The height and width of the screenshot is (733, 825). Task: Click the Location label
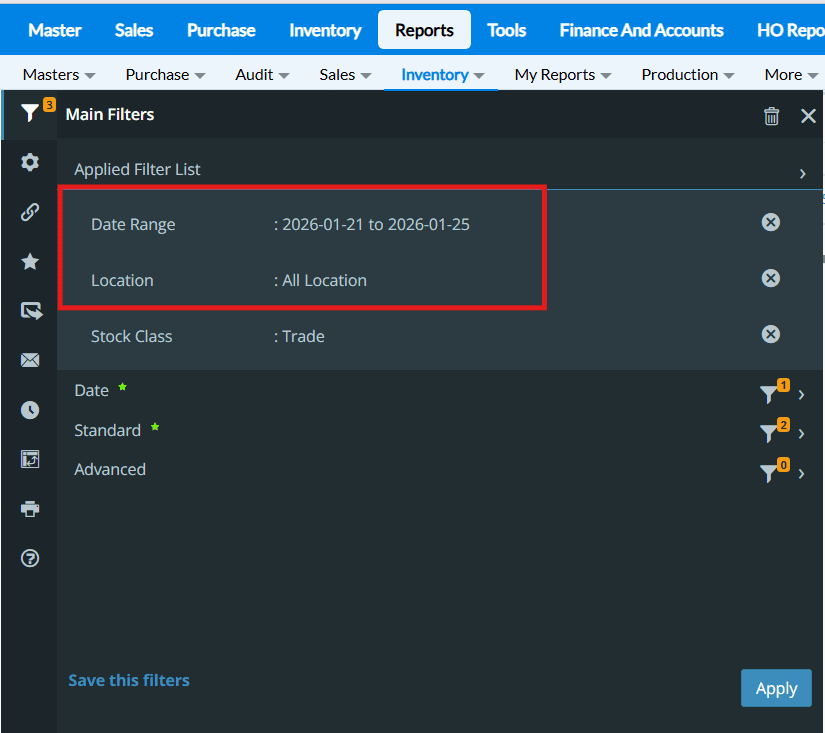[122, 280]
